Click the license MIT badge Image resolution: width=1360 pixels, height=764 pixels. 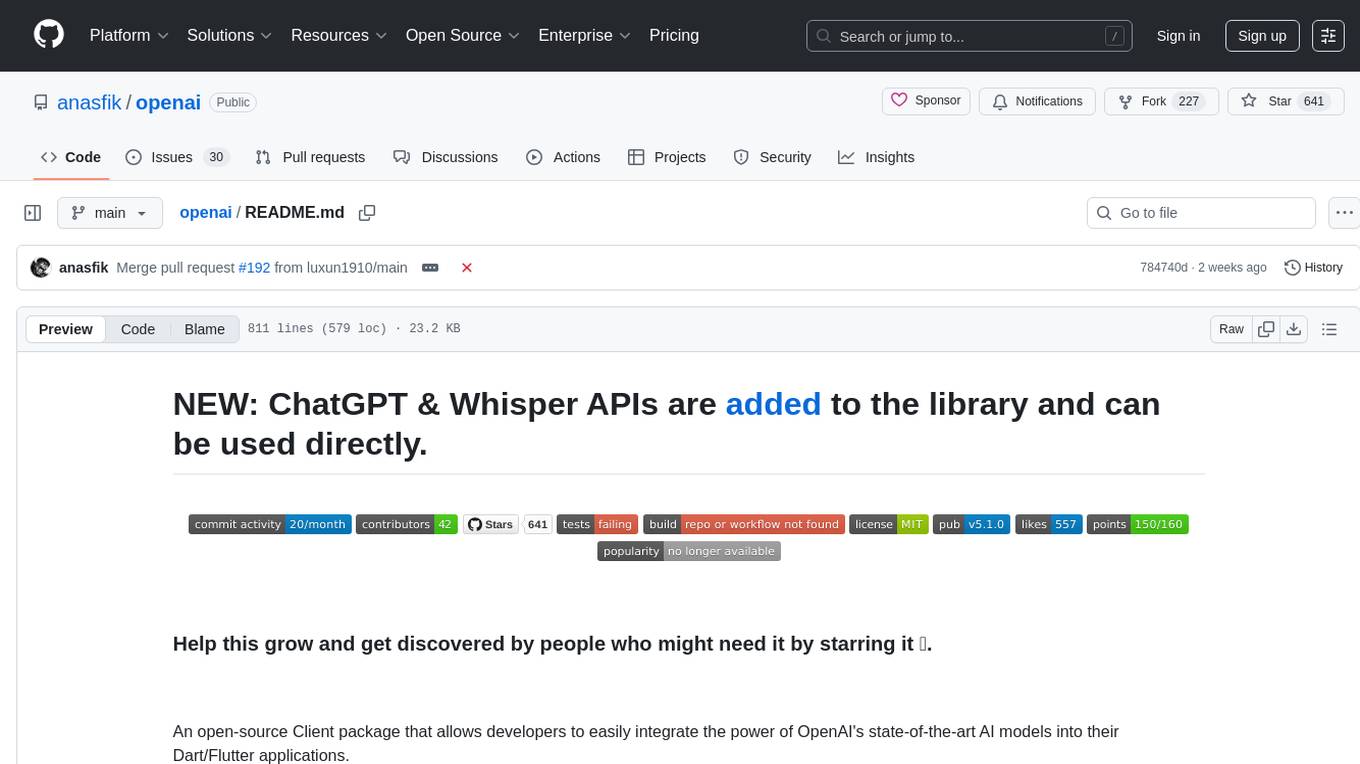click(889, 524)
